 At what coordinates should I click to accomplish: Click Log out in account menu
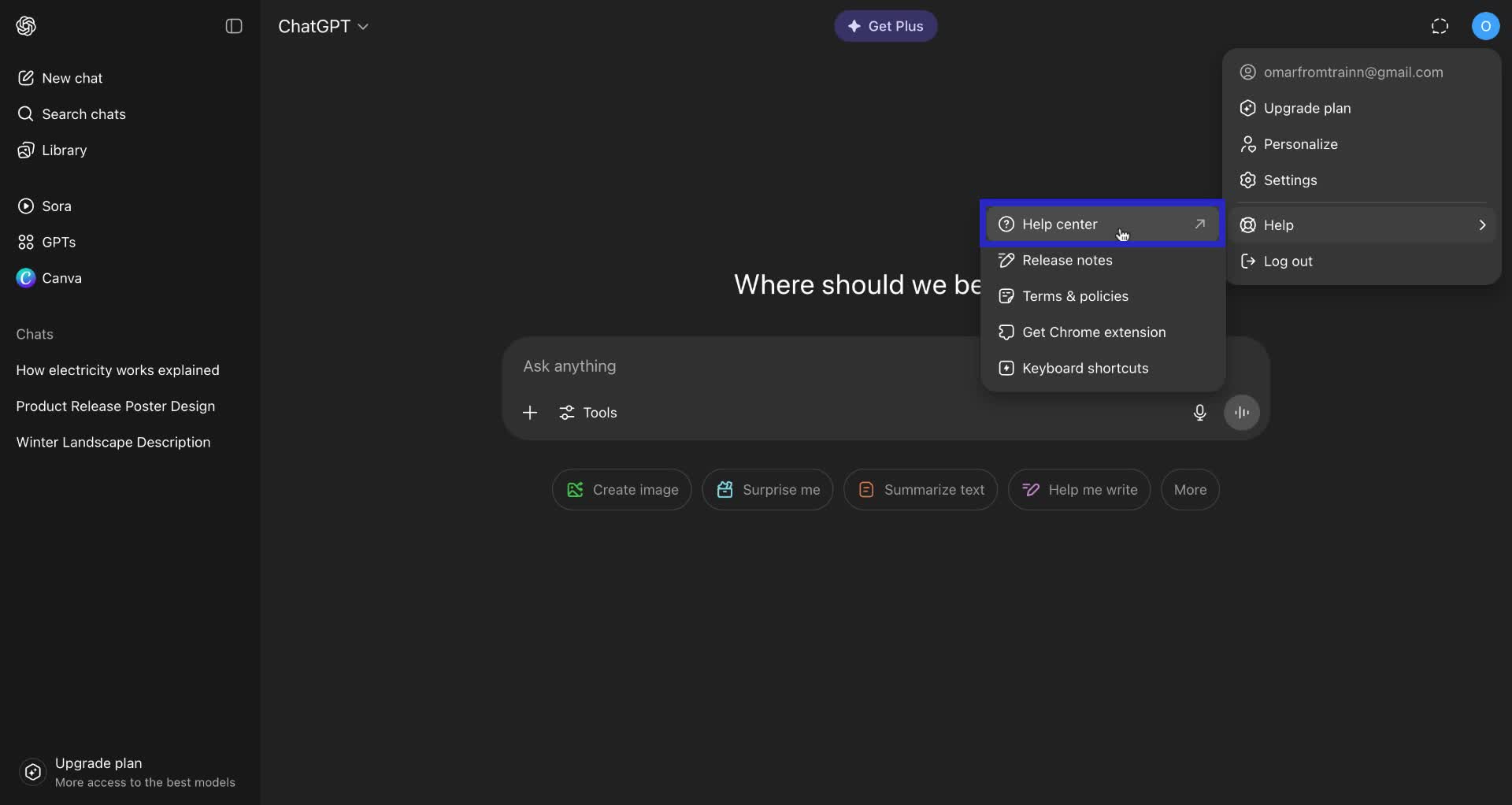(1287, 262)
